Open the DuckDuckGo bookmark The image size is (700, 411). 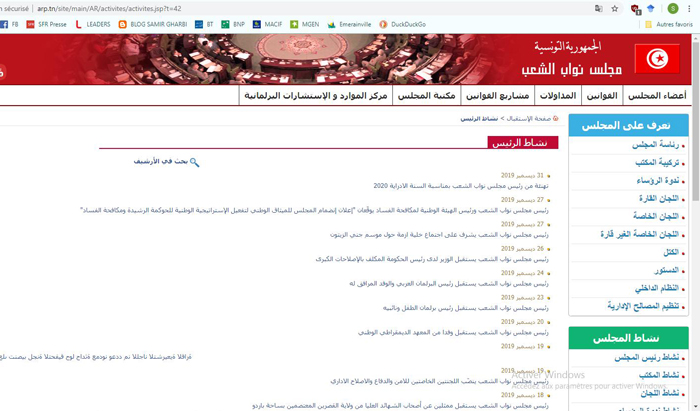click(403, 25)
